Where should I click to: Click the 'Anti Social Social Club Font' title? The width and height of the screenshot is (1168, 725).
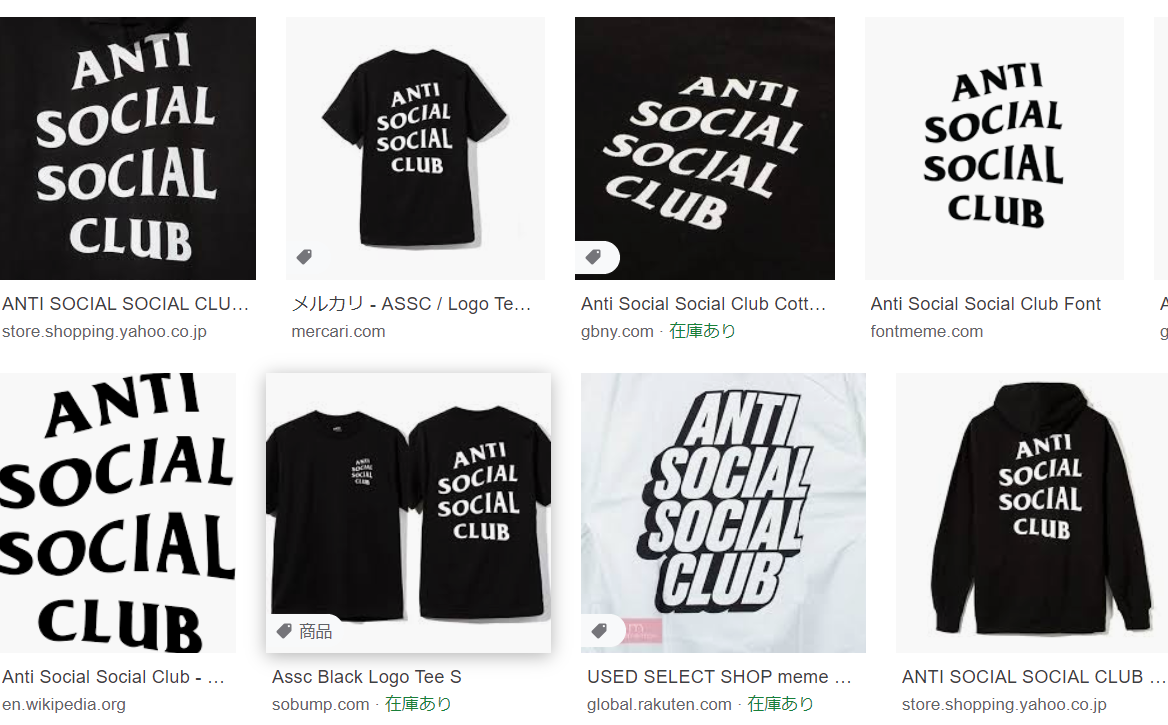985,304
